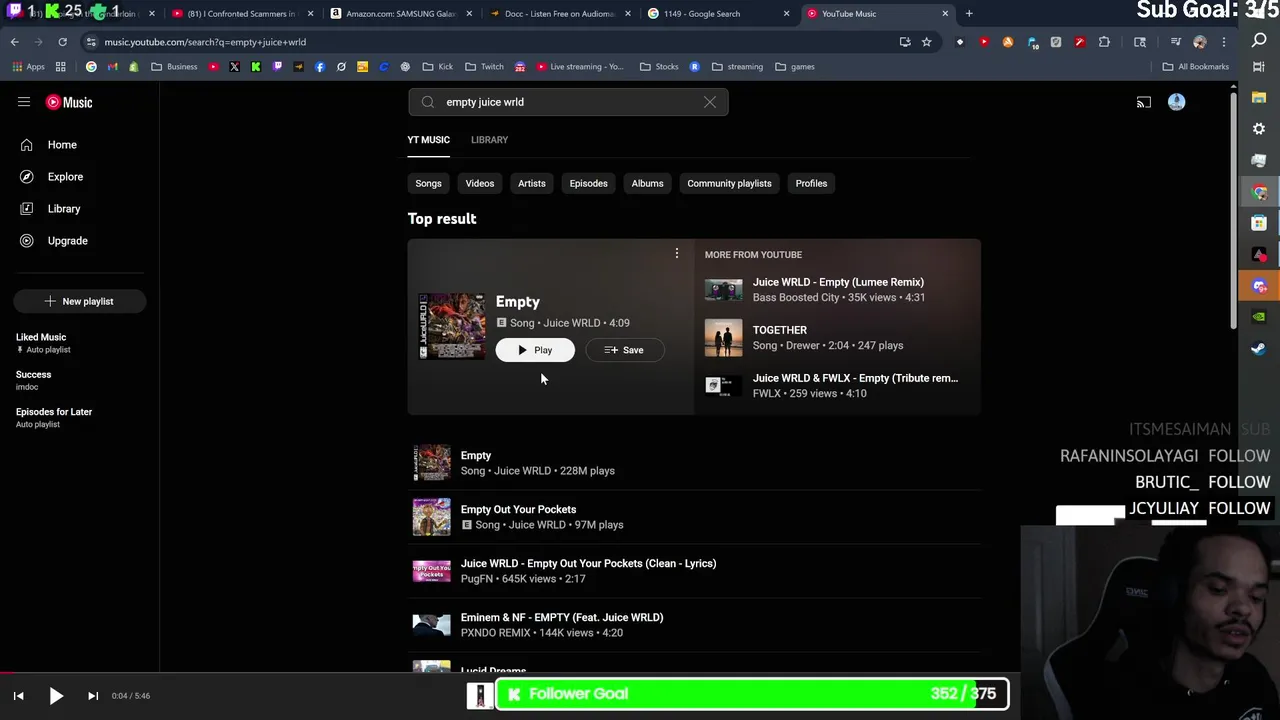Viewport: 1280px width, 720px height.
Task: Open Episodes for Later playlist
Action: 54,417
